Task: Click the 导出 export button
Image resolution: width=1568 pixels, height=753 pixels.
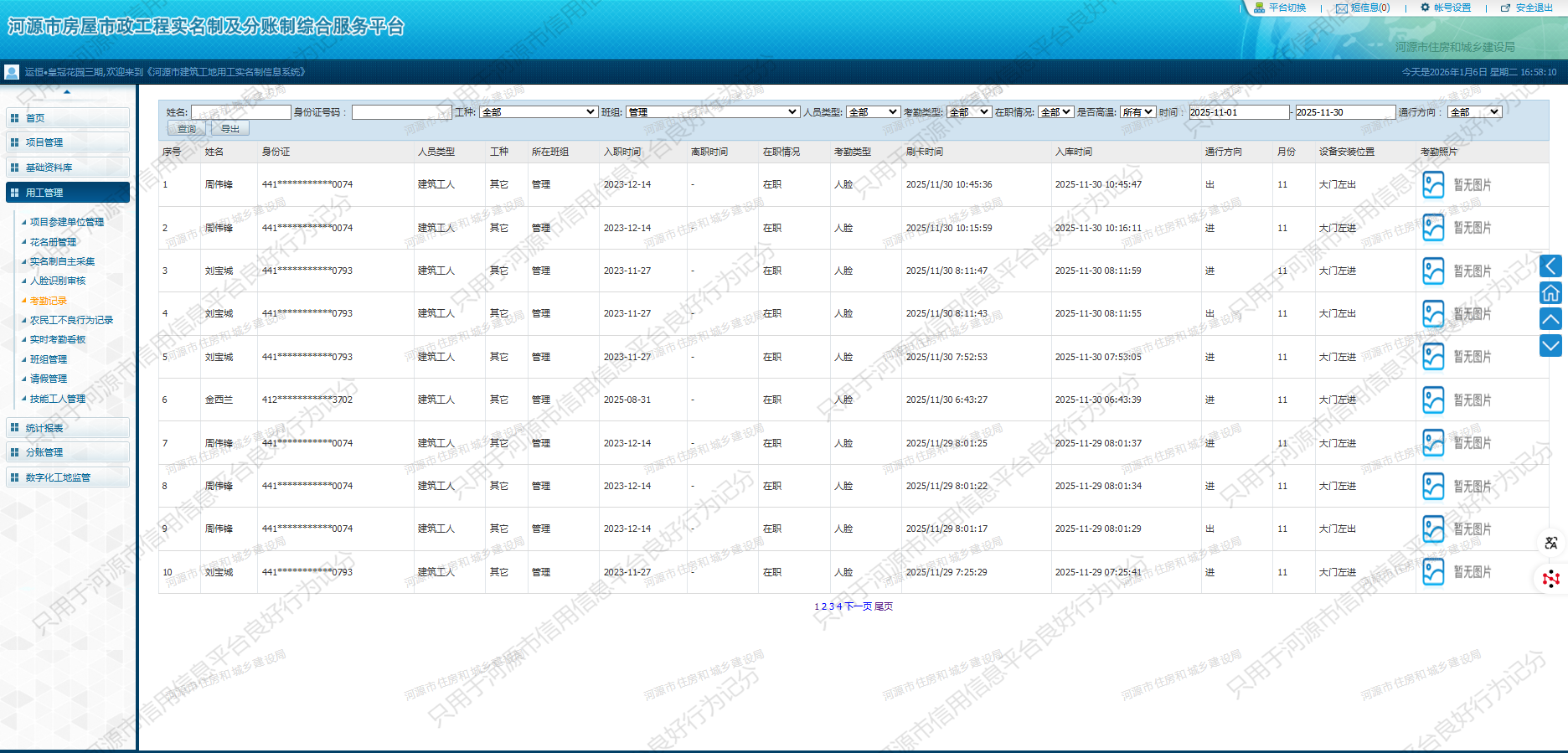Action: (x=230, y=129)
